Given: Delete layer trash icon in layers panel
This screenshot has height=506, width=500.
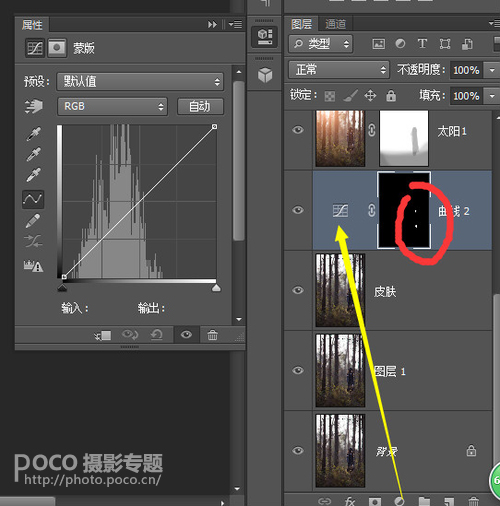Looking at the screenshot, I should (474, 501).
